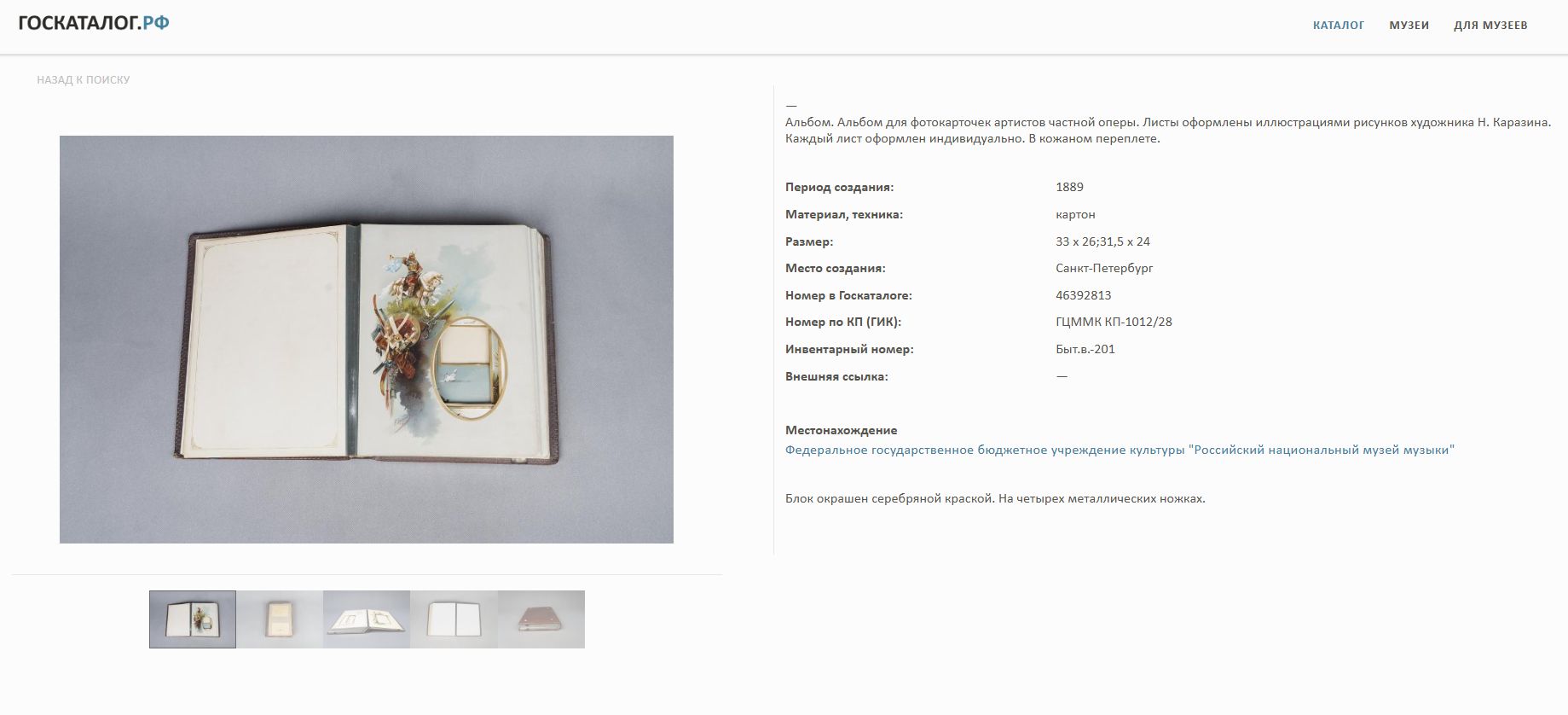
Task: View the third thumbnail of album lying open
Action: point(367,619)
